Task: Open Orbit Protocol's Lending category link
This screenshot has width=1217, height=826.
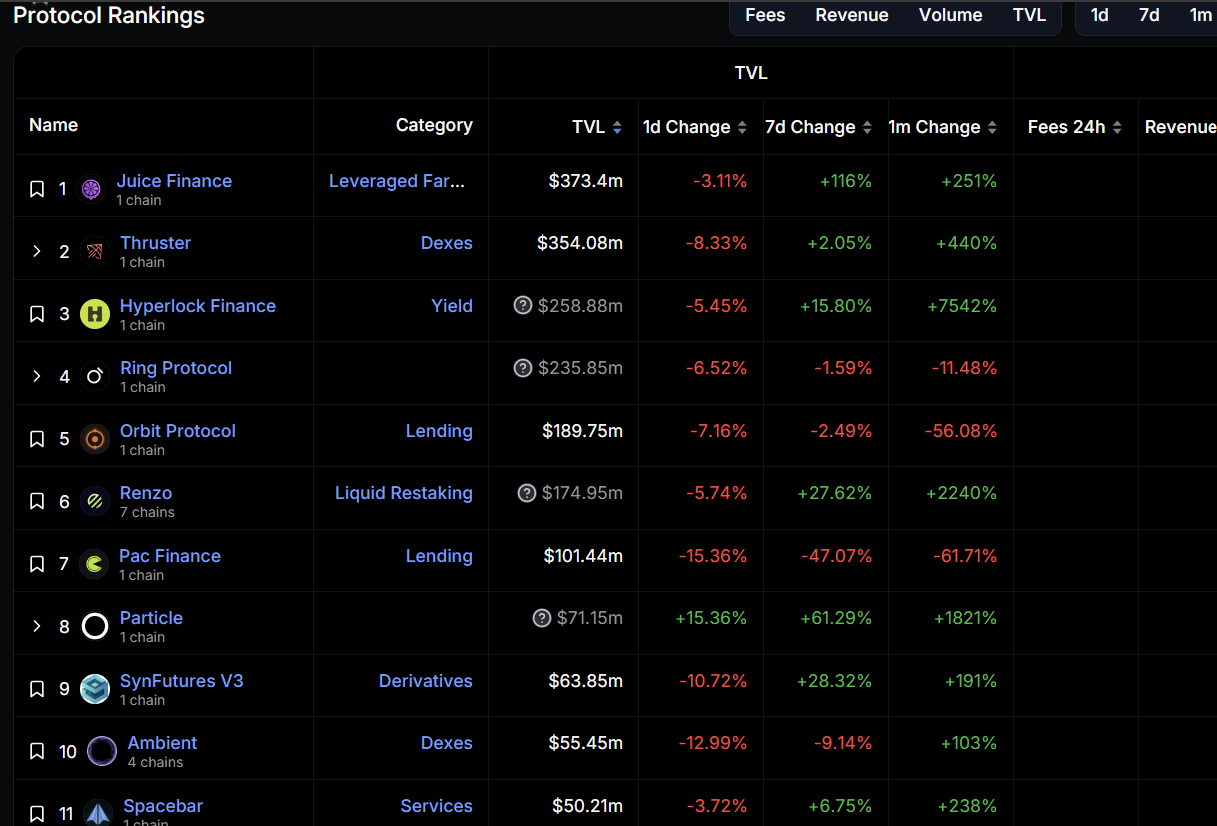Action: (439, 431)
